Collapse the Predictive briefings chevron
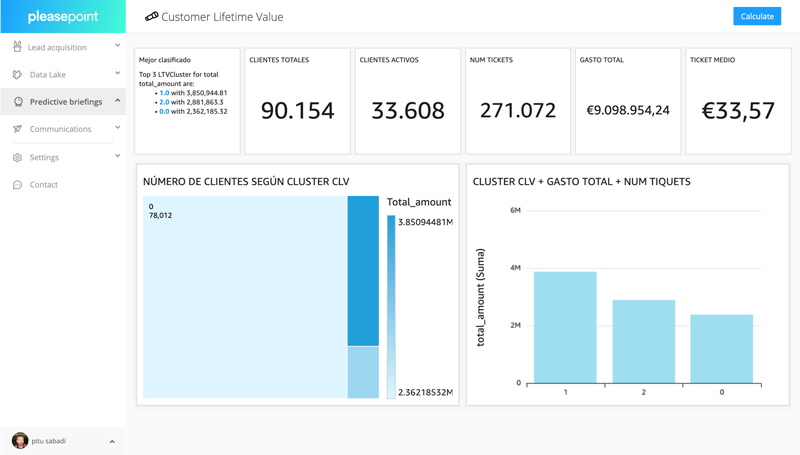This screenshot has height=455, width=800. [x=117, y=101]
